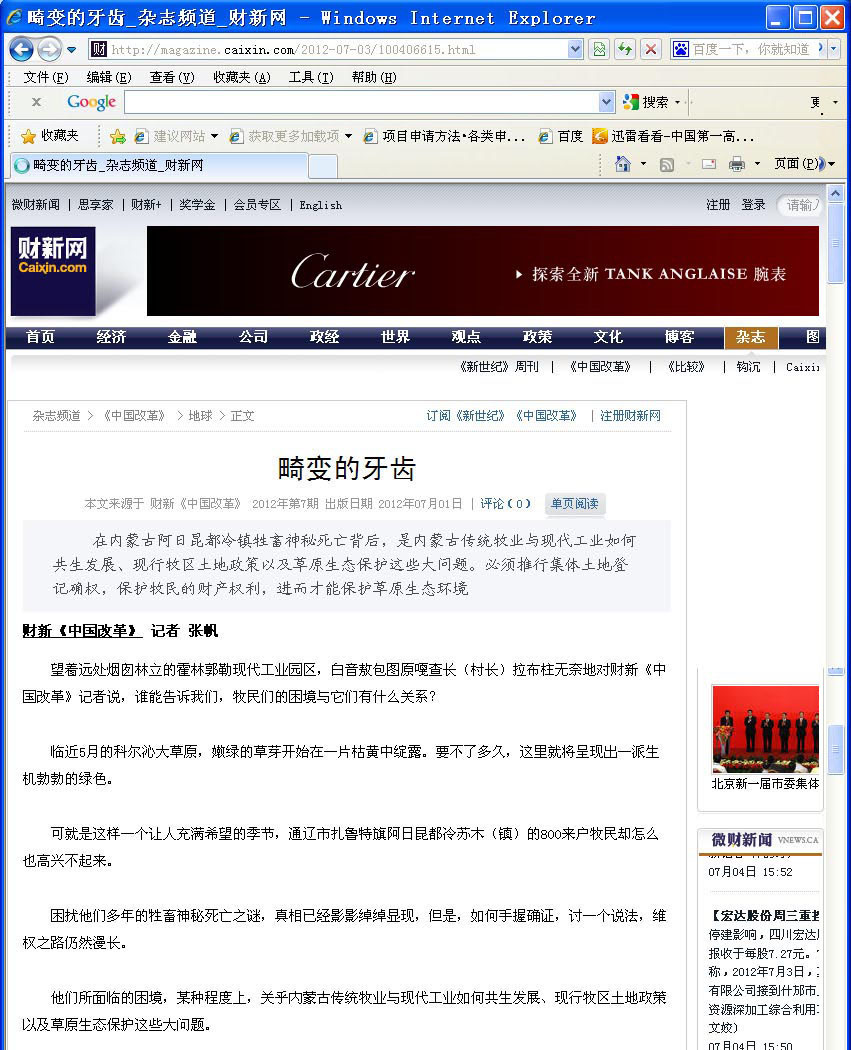Viewport: 851px width, 1050px height.
Task: Select the 畸变的牙齿_杂志频道_财新网 tab
Action: pyautogui.click(x=159, y=165)
